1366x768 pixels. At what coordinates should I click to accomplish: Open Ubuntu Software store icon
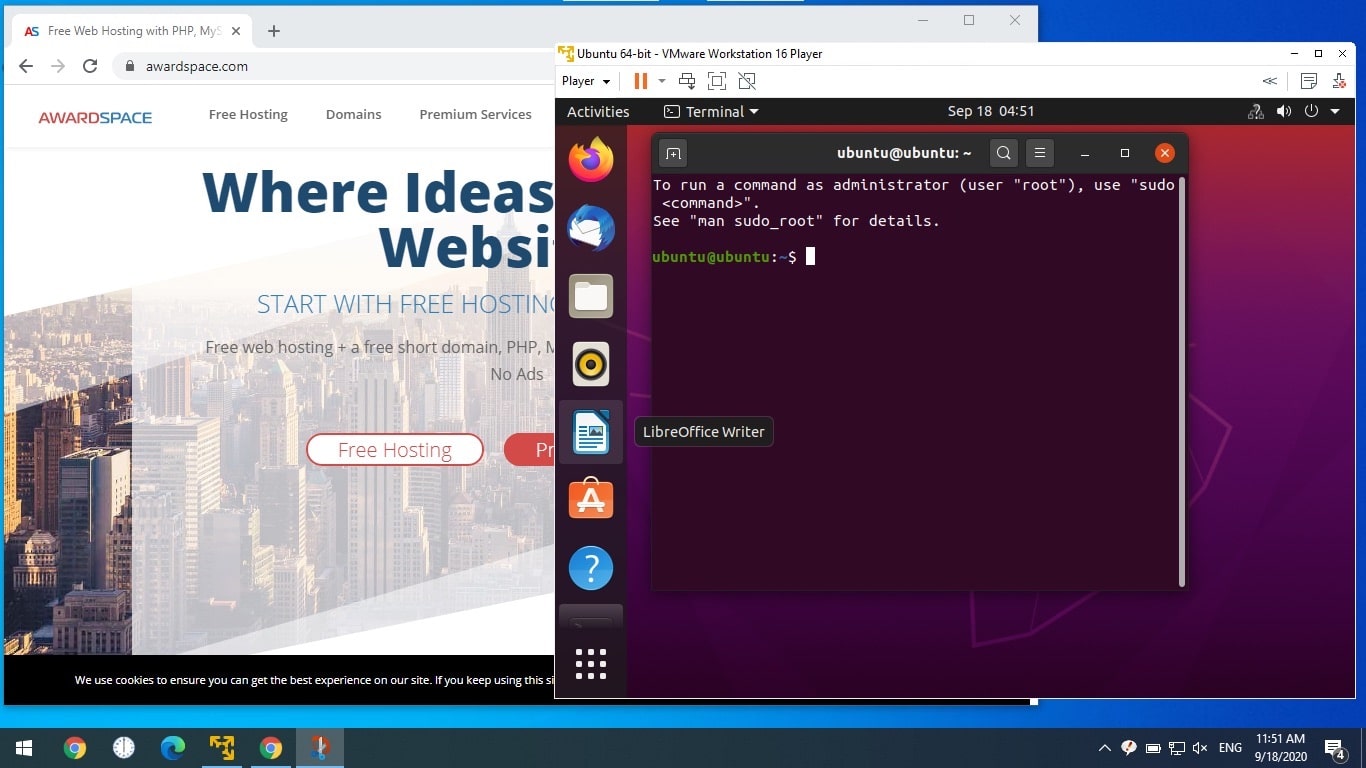coord(591,499)
